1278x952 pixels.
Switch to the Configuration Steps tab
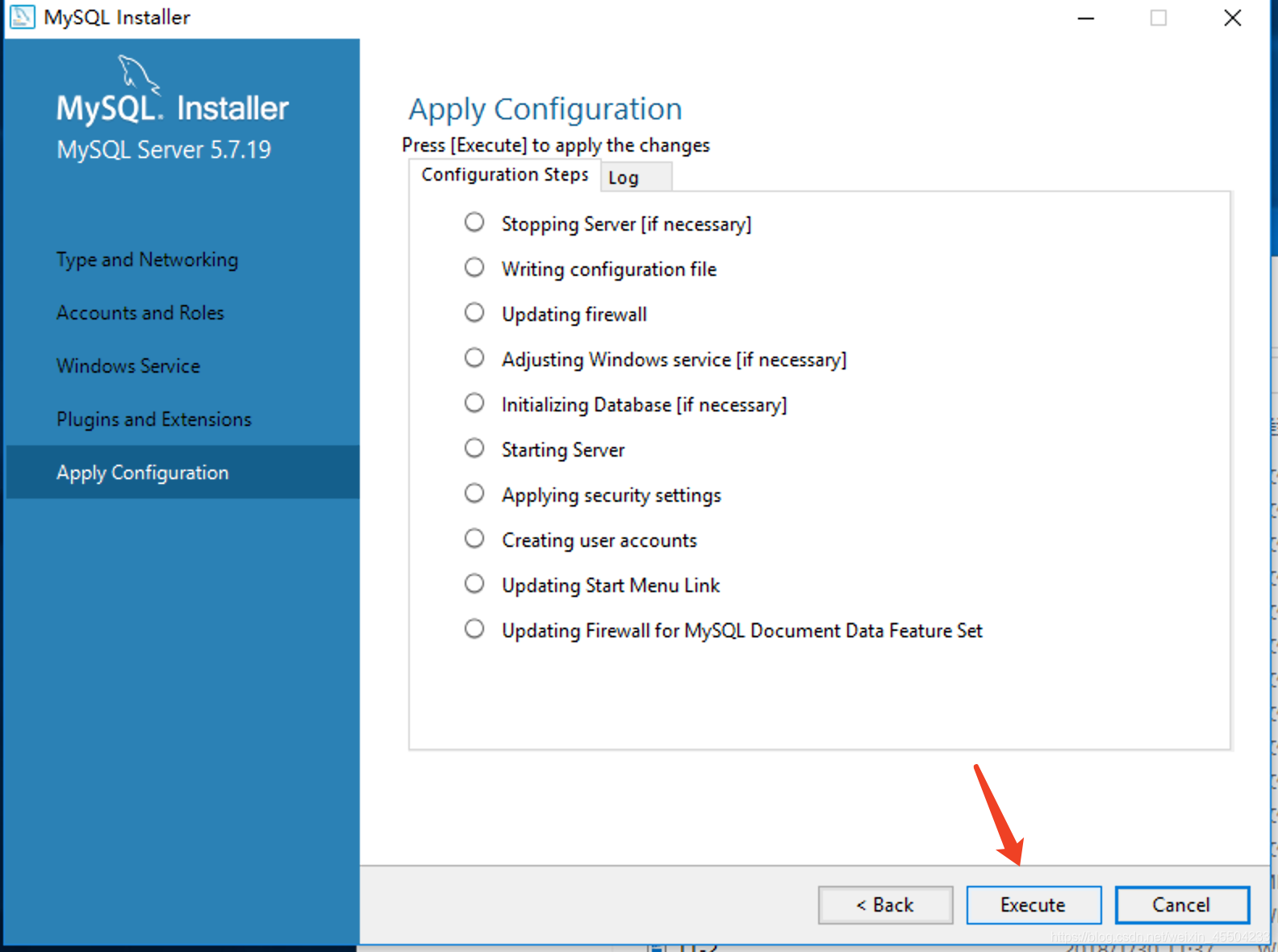(505, 175)
